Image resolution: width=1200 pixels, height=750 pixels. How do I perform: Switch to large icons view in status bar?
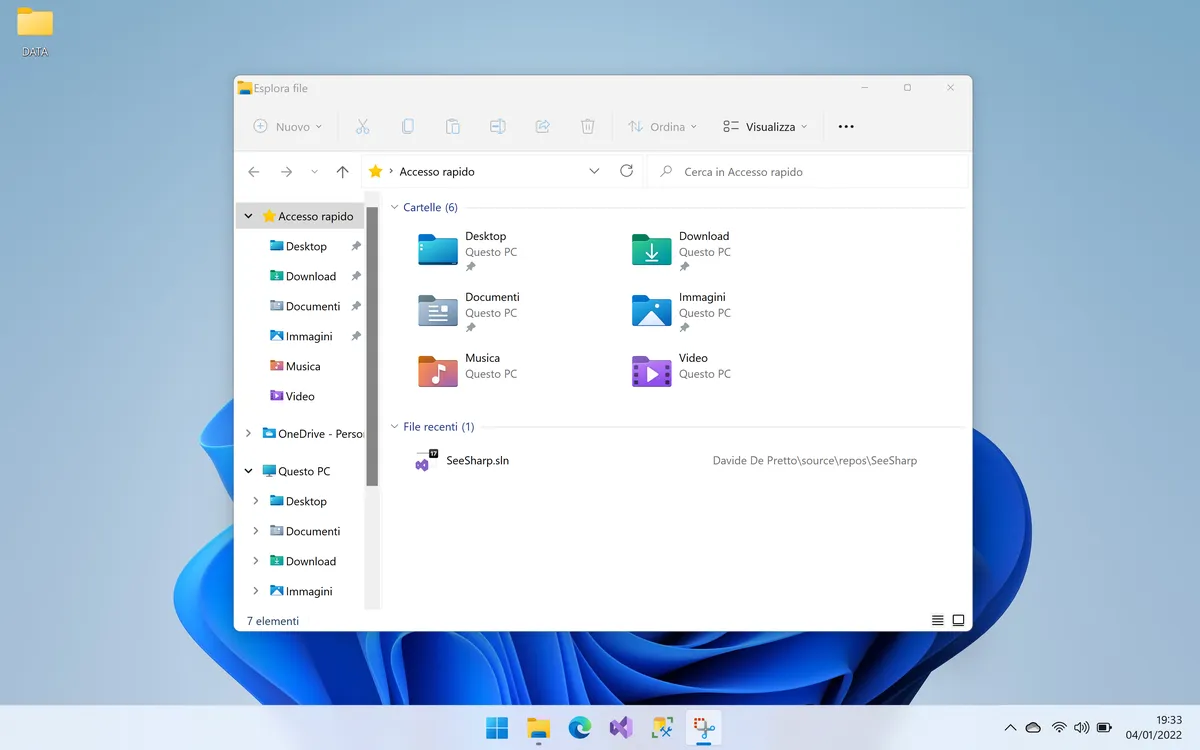coord(958,621)
